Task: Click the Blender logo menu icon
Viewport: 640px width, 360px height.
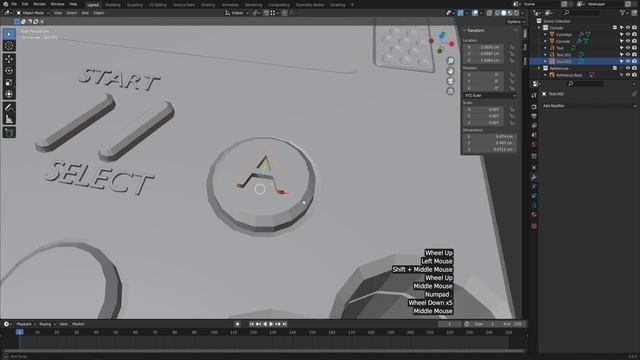Action: pyautogui.click(x=5, y=4)
